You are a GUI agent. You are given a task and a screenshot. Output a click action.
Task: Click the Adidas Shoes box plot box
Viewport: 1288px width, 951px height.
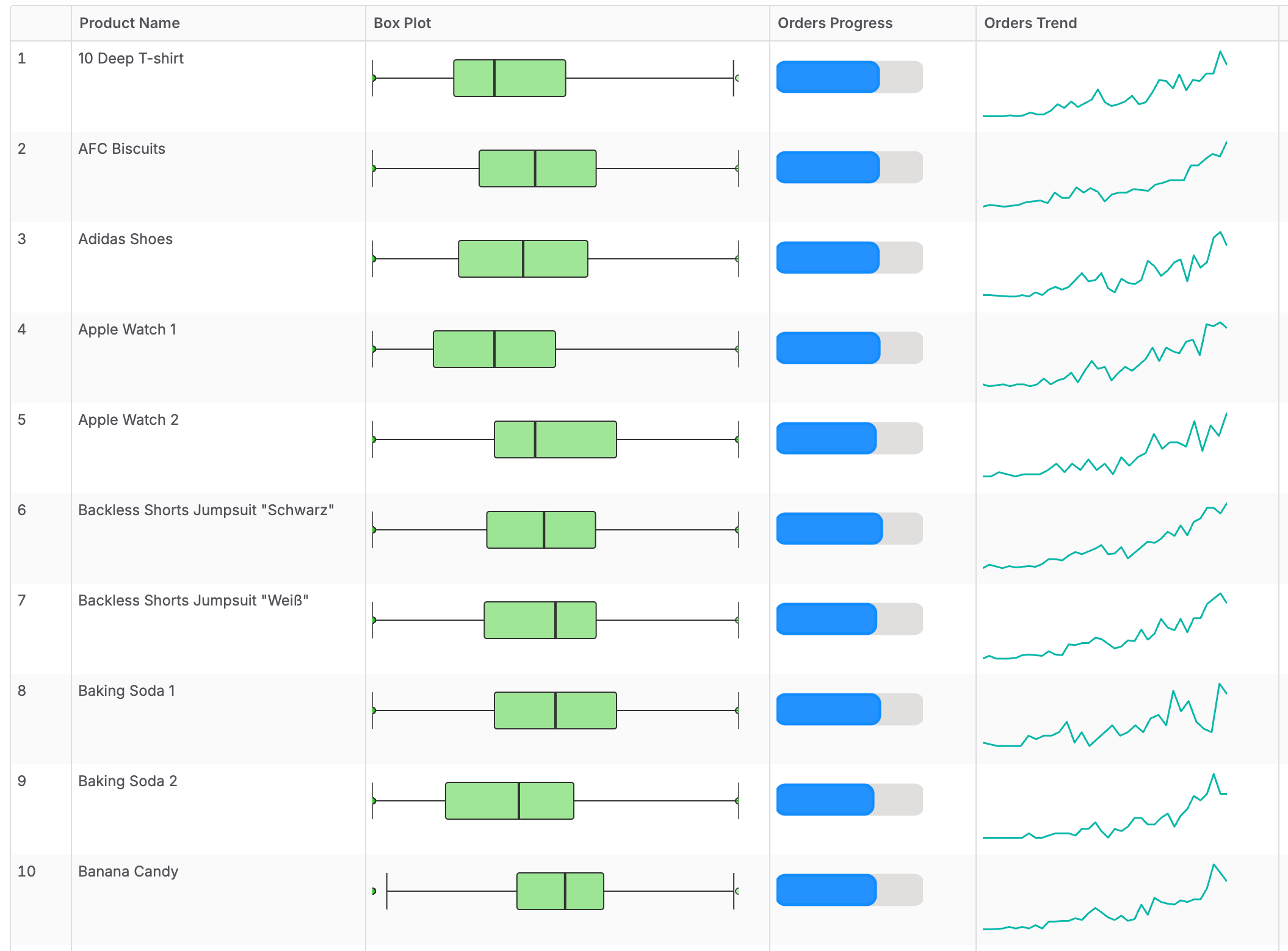523,259
